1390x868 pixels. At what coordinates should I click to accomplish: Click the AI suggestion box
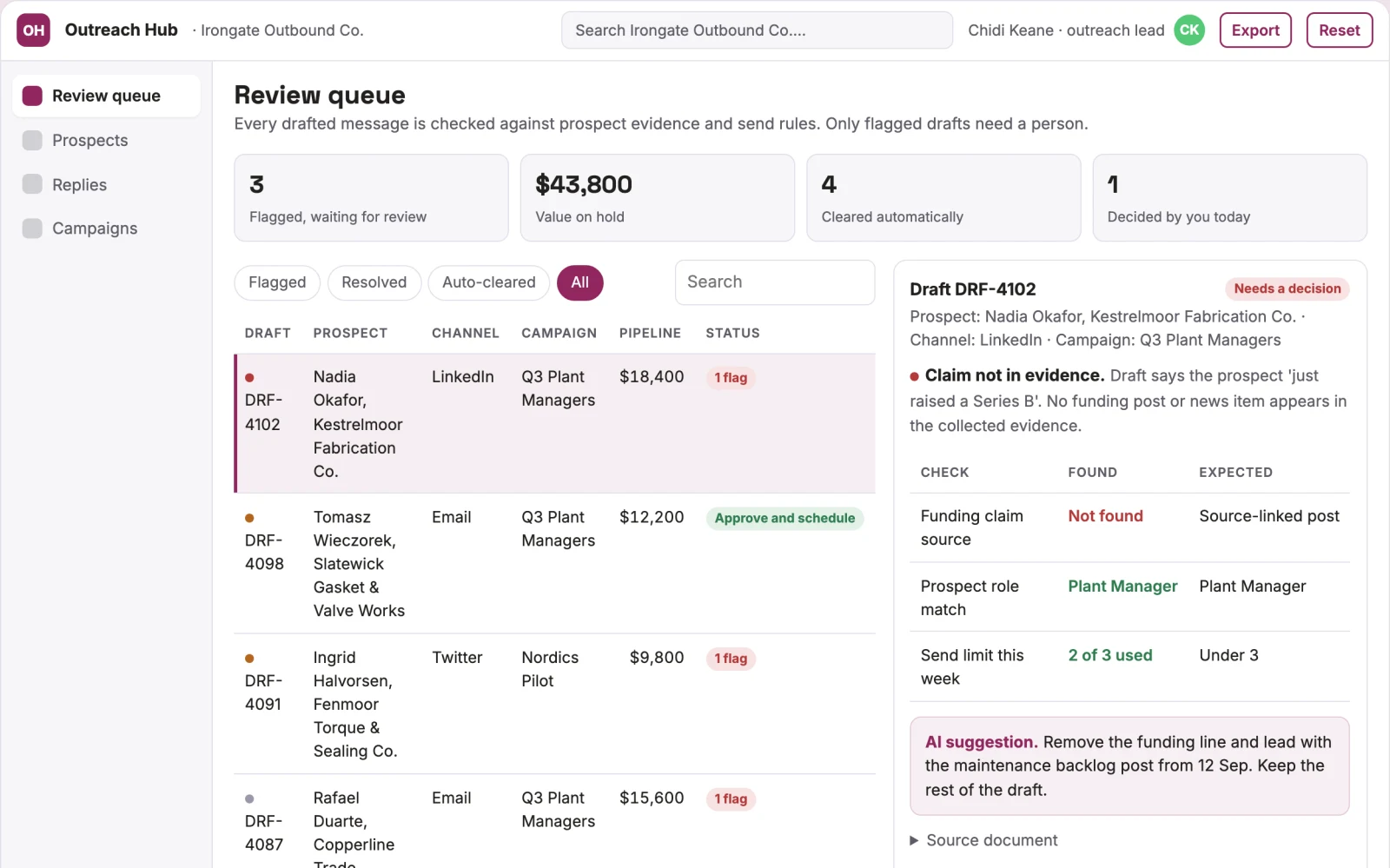click(1129, 765)
